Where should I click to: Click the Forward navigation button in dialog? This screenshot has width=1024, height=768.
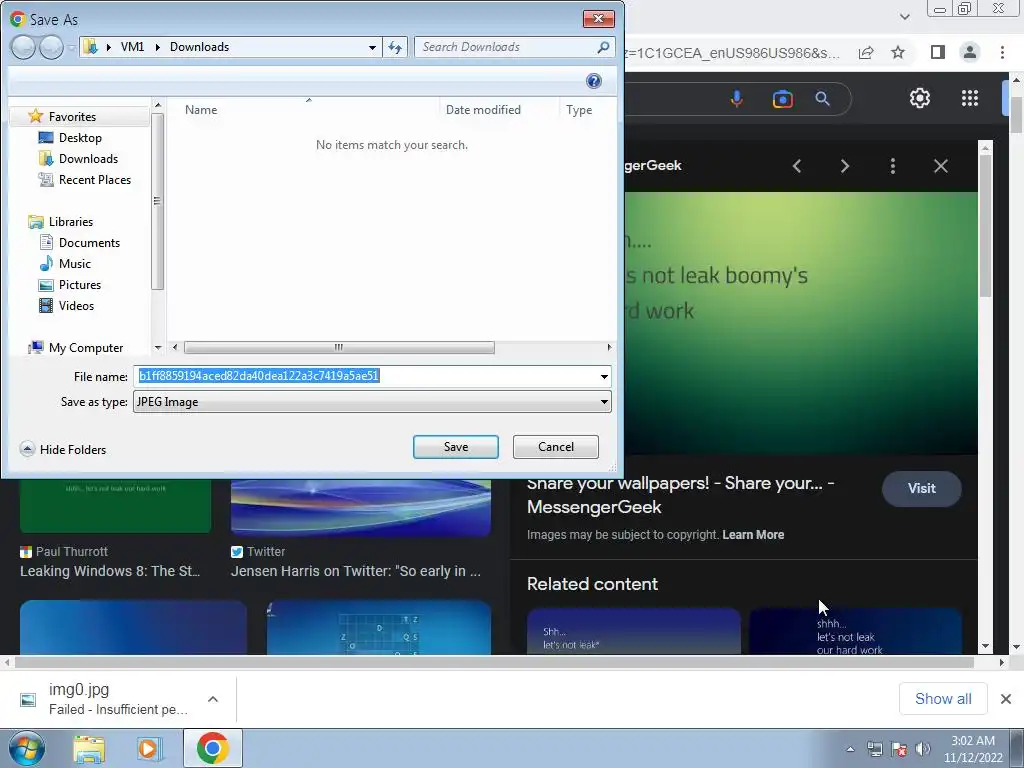pyautogui.click(x=52, y=47)
